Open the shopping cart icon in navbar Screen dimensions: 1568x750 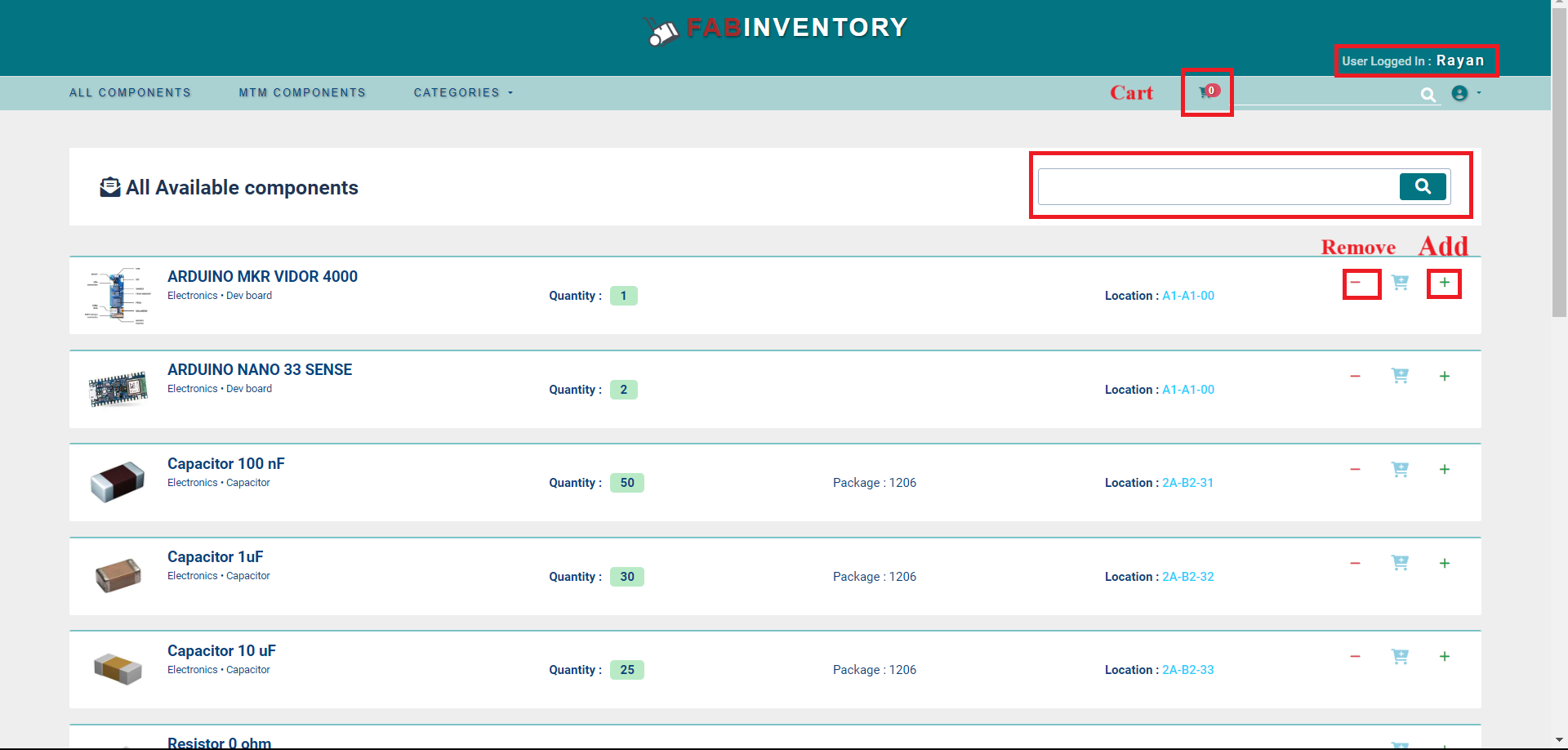[1205, 92]
